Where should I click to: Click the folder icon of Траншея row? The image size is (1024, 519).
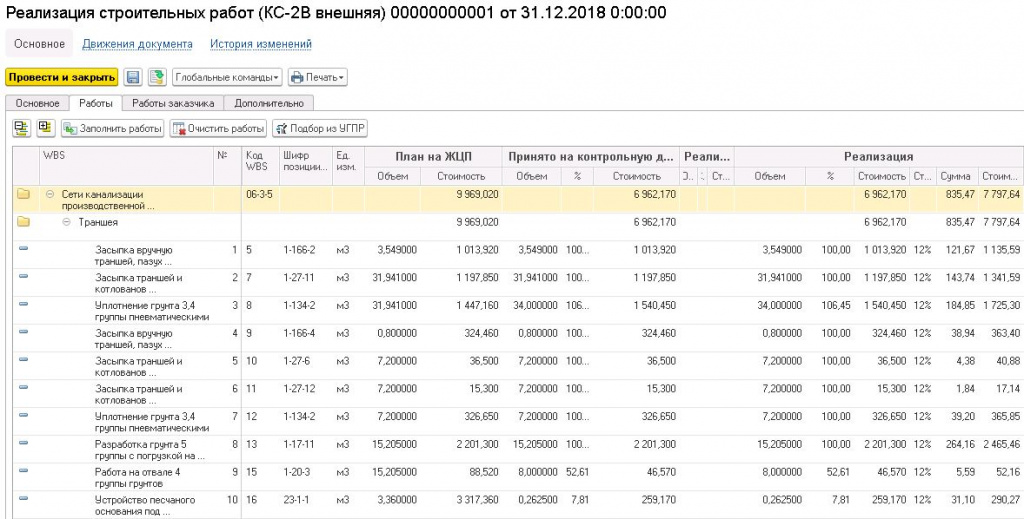click(23, 222)
